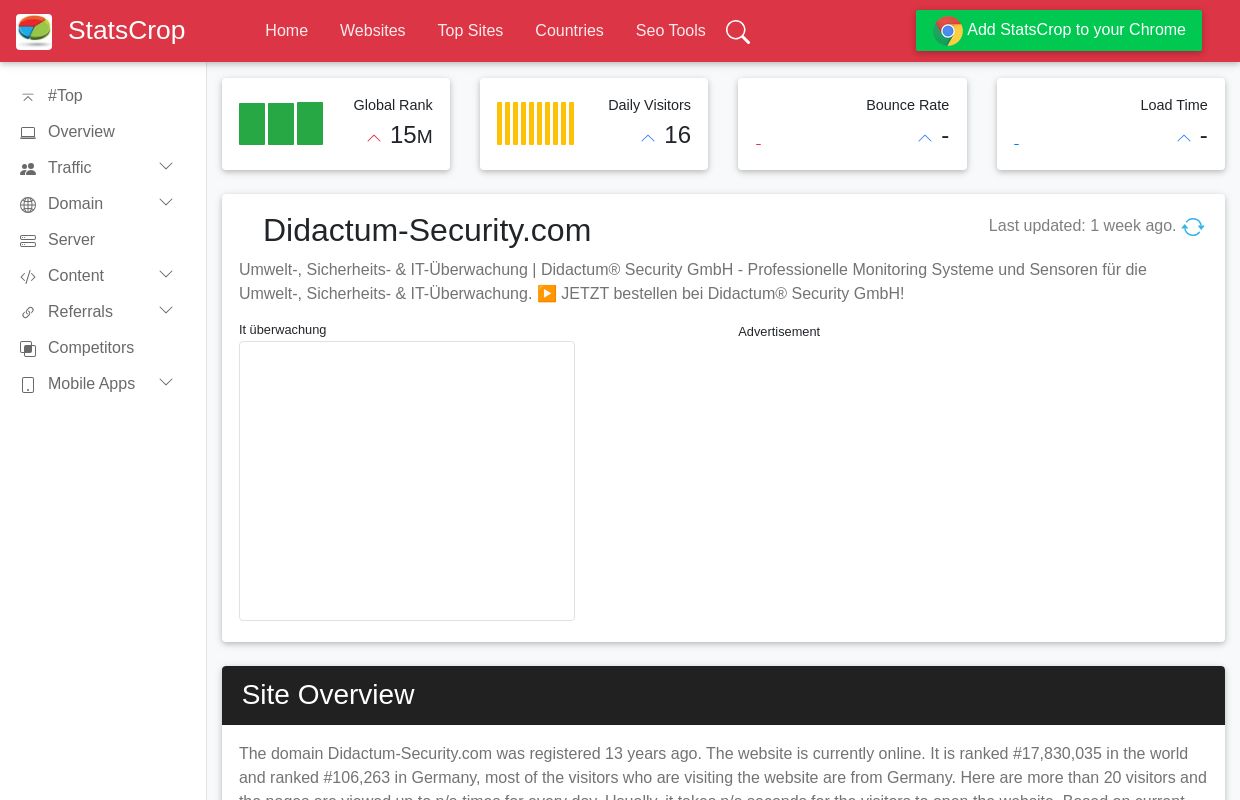Viewport: 1240px width, 800px height.
Task: Click the green Global Rank bars graphic
Action: click(281, 124)
